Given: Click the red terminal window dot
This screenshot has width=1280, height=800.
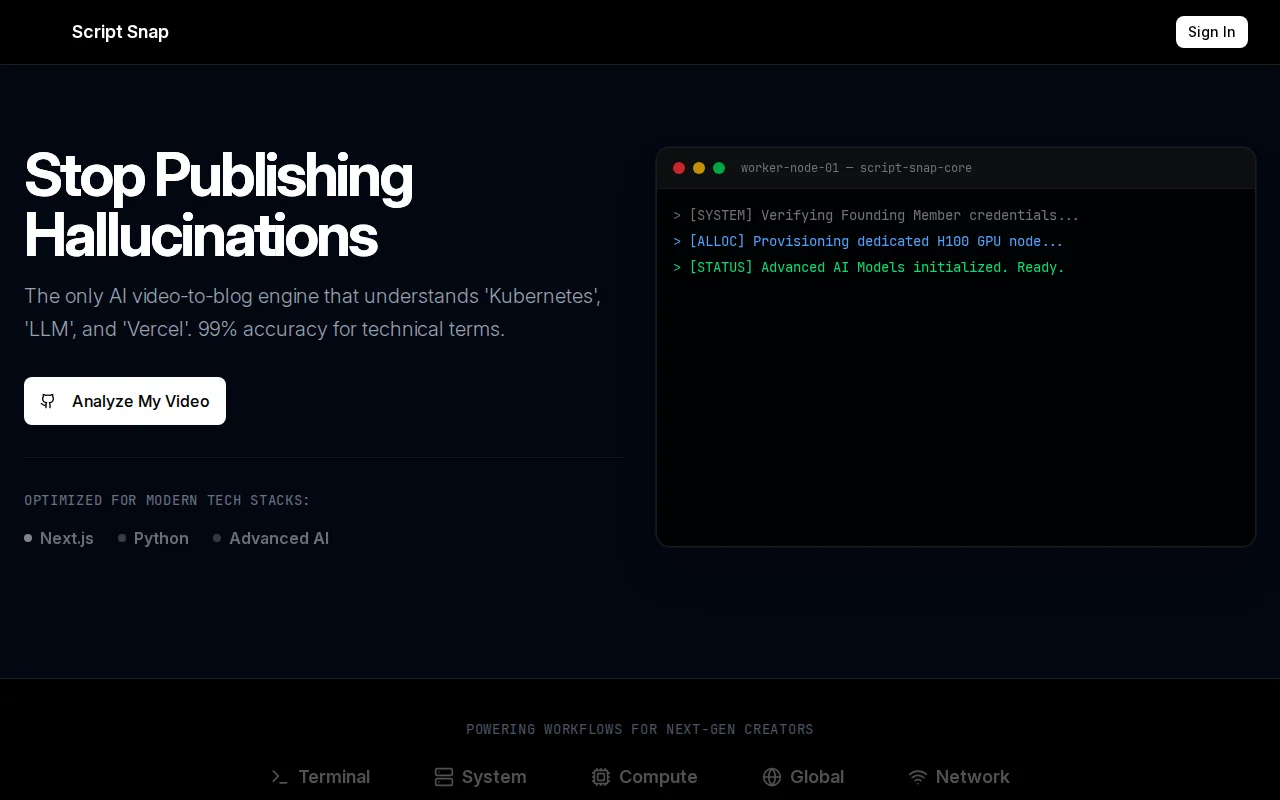Looking at the screenshot, I should (679, 168).
